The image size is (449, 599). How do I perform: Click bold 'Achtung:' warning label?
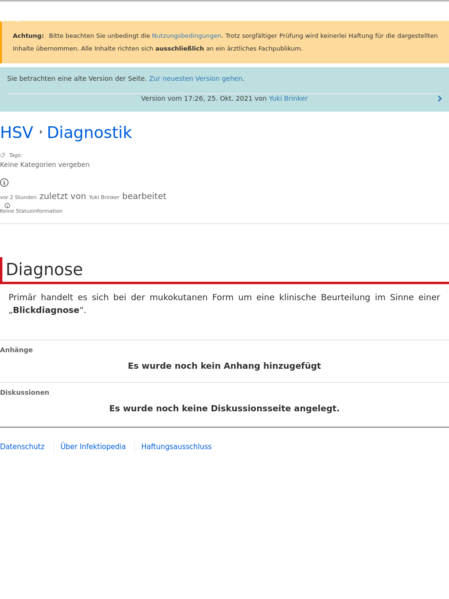[x=28, y=36]
